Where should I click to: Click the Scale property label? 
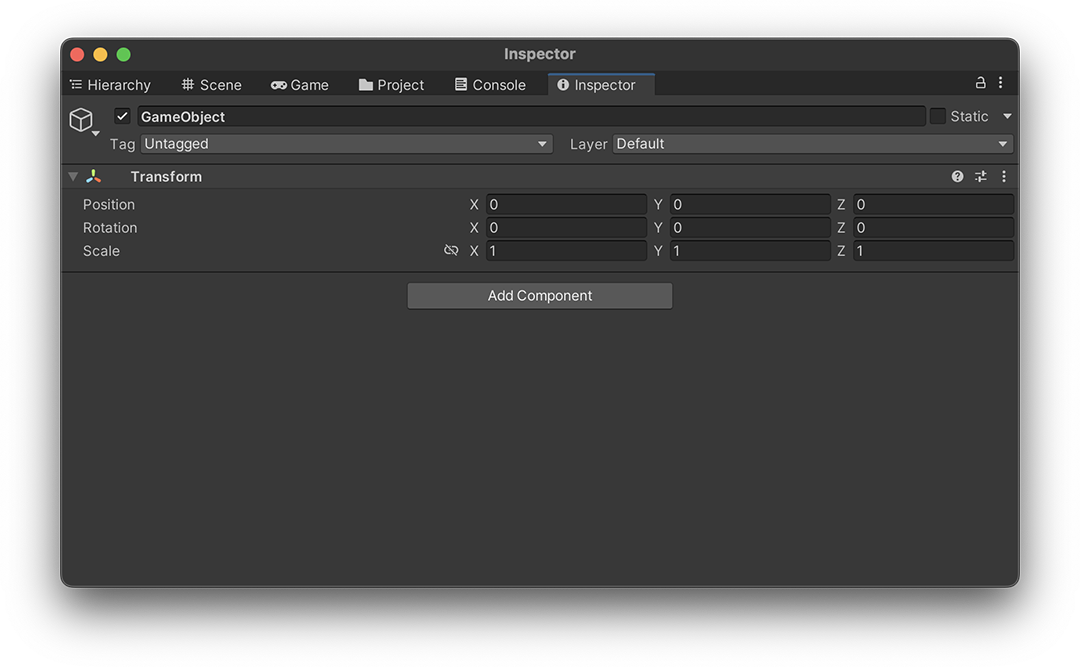101,251
